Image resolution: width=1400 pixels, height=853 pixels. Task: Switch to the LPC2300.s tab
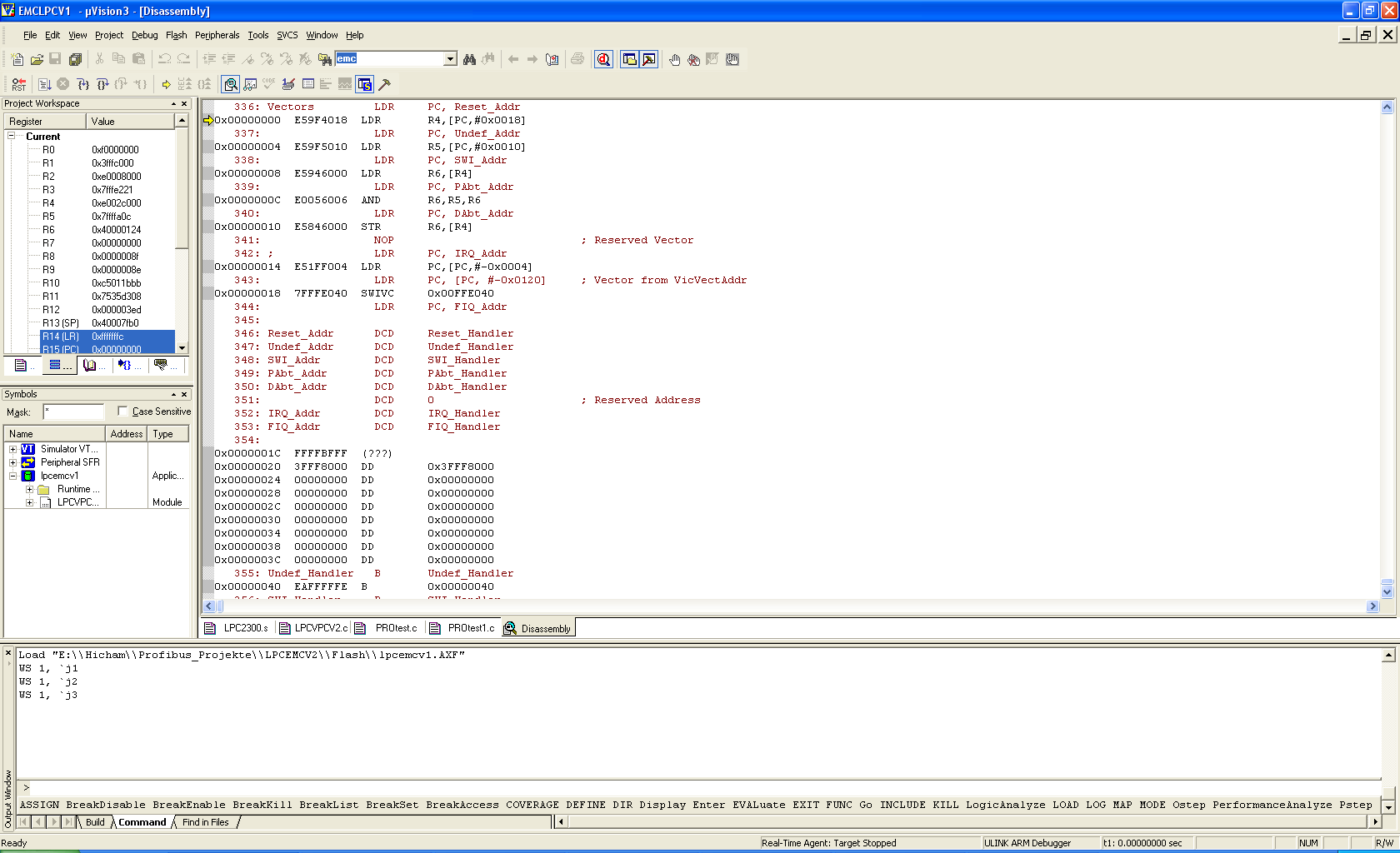[x=237, y=628]
